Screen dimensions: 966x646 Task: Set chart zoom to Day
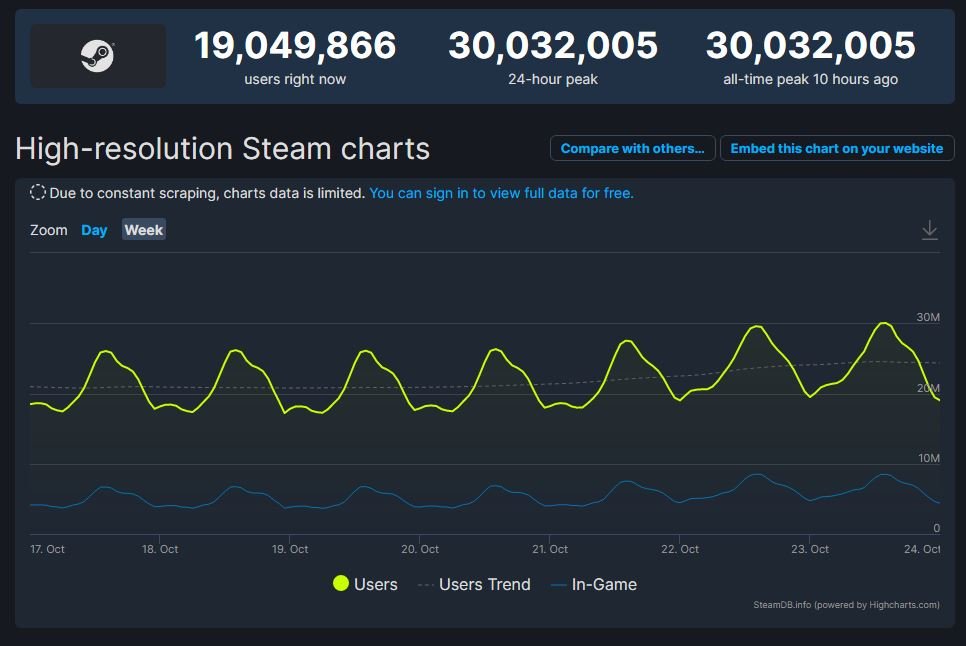94,230
